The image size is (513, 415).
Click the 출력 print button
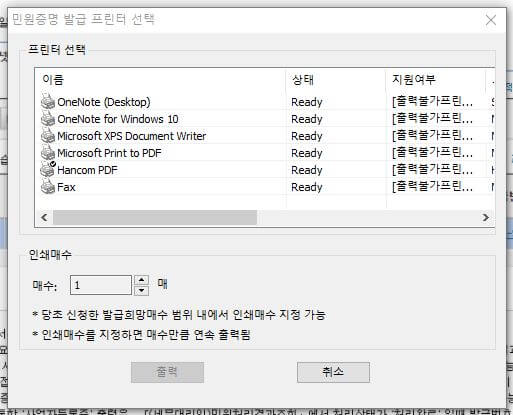167,372
